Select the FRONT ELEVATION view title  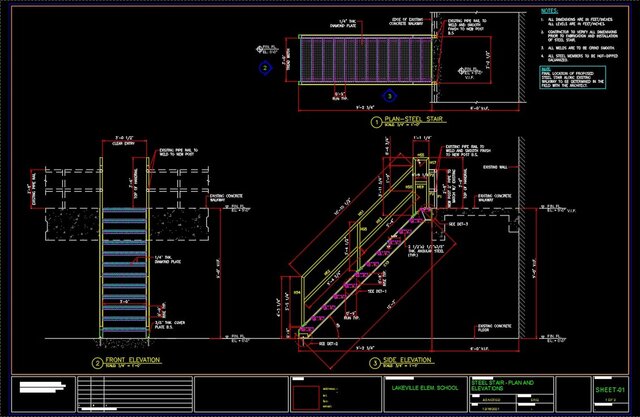pyautogui.click(x=133, y=360)
